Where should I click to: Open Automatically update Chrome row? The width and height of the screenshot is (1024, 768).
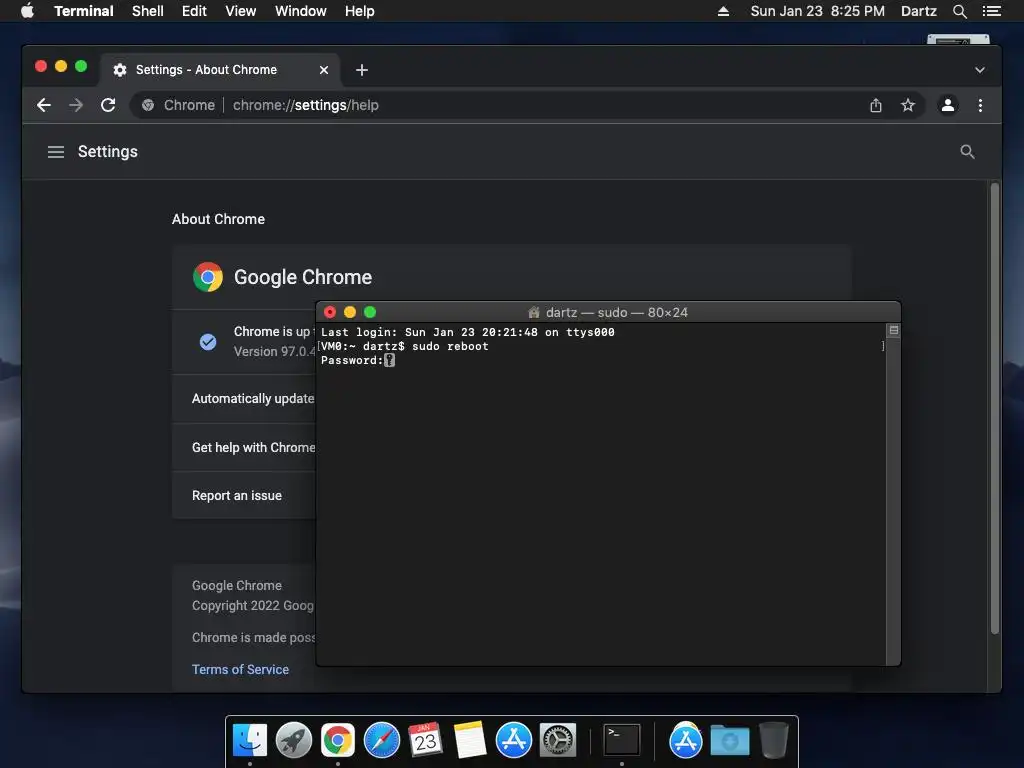[x=244, y=398]
